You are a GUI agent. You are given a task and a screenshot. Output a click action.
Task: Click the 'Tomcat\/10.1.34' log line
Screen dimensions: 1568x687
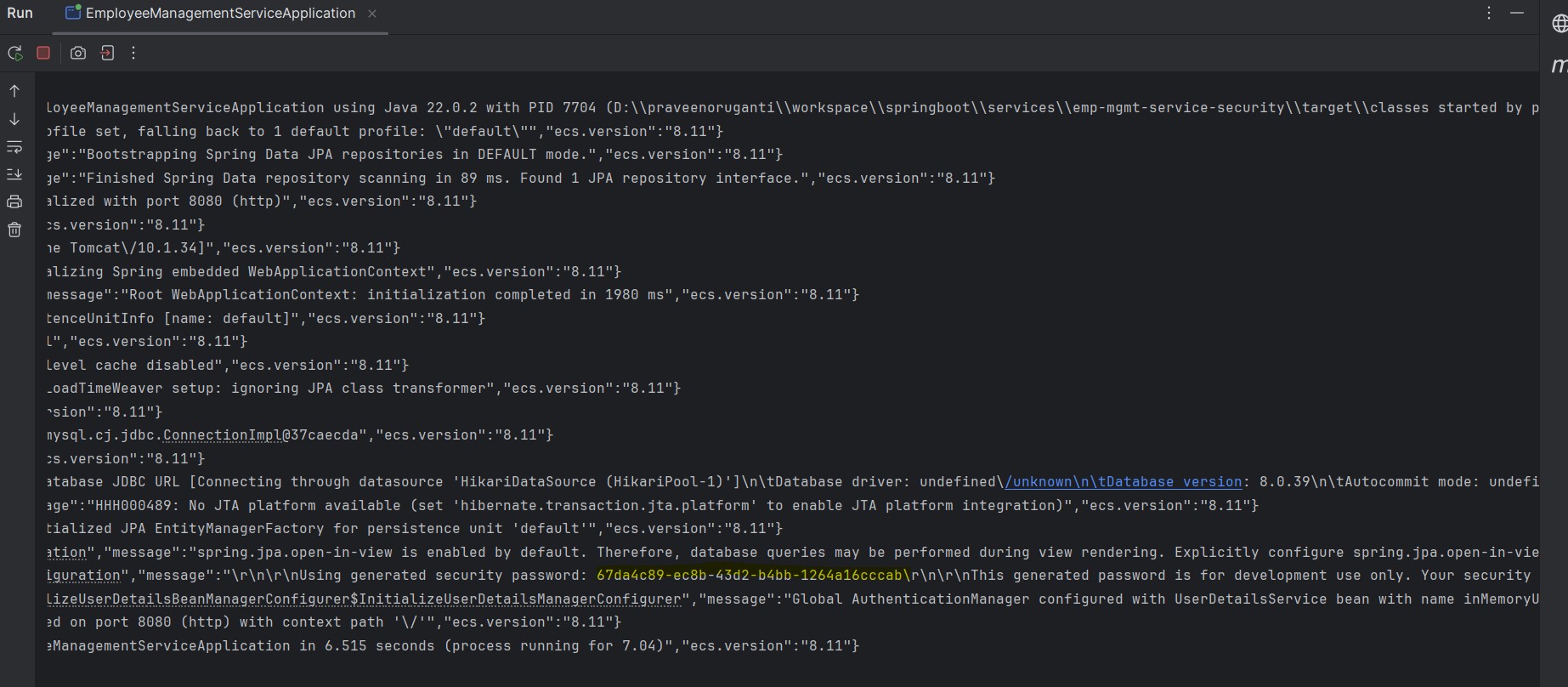pos(224,248)
